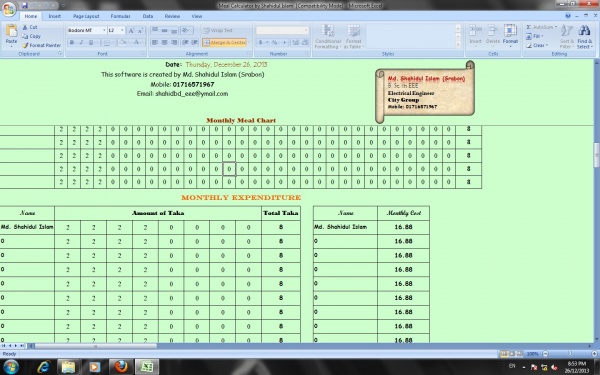The image size is (600, 375).
Task: Open Find & Select menu
Action: (584, 37)
